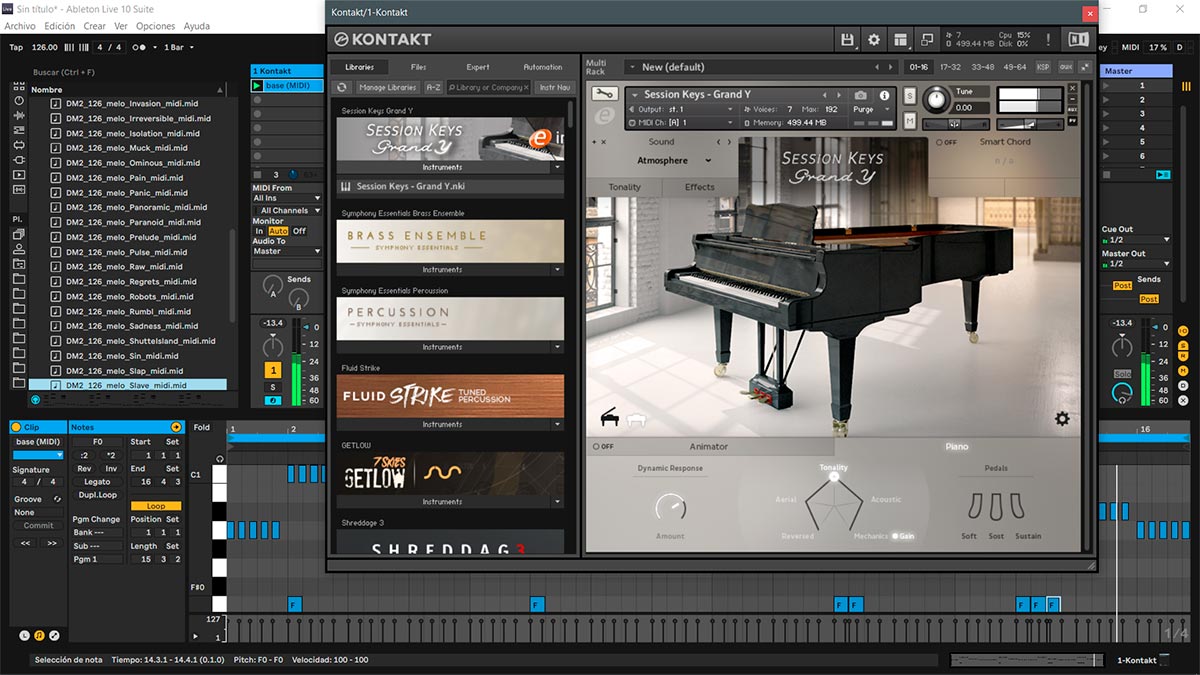Set Monitor to Off
Viewport: 1200px width, 675px height.
point(300,231)
